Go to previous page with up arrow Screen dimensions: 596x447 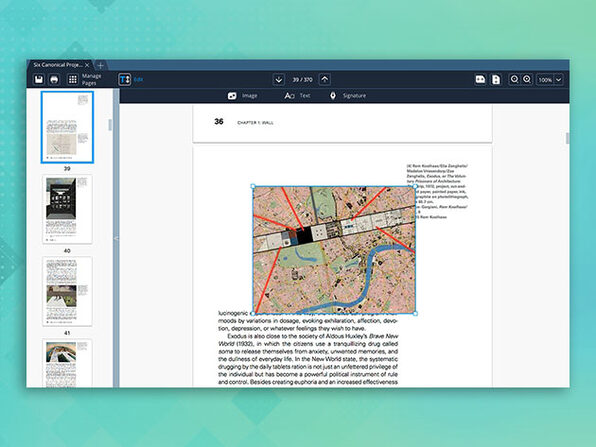coord(325,79)
